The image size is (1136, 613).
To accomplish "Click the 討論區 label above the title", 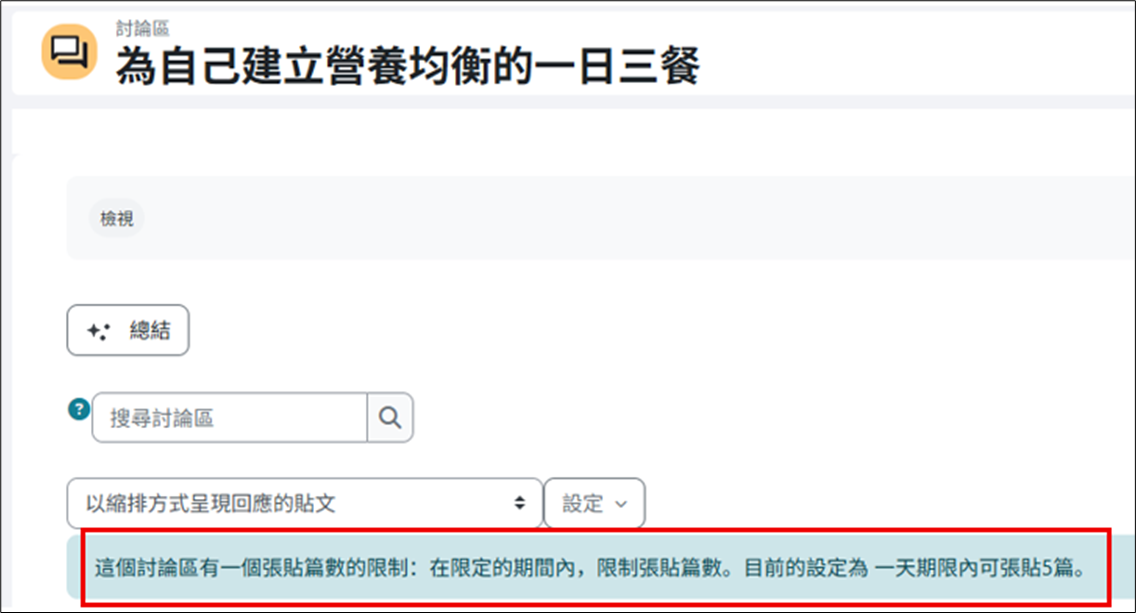I will 142,29.
